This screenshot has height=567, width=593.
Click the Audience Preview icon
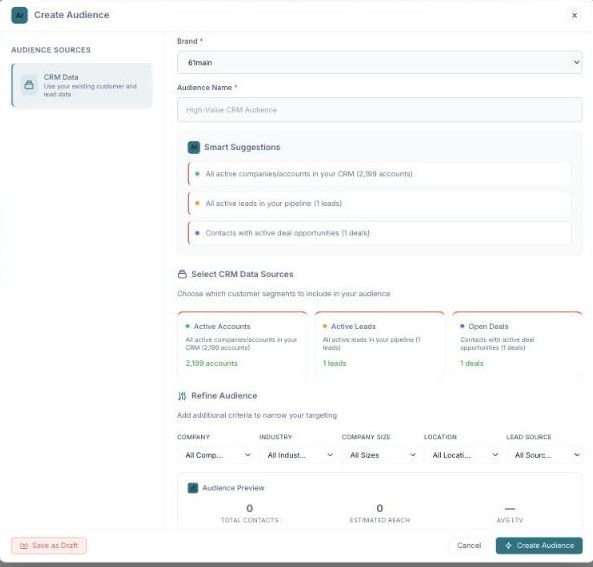[193, 488]
